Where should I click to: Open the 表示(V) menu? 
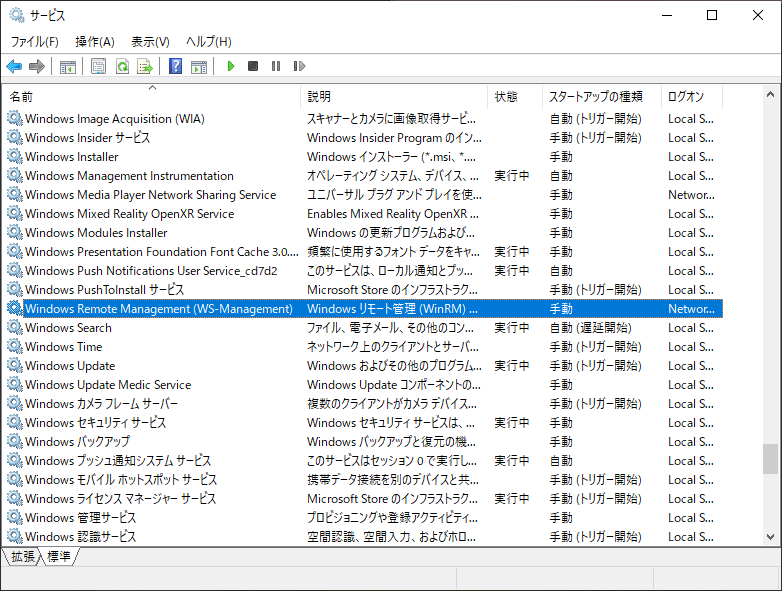150,41
